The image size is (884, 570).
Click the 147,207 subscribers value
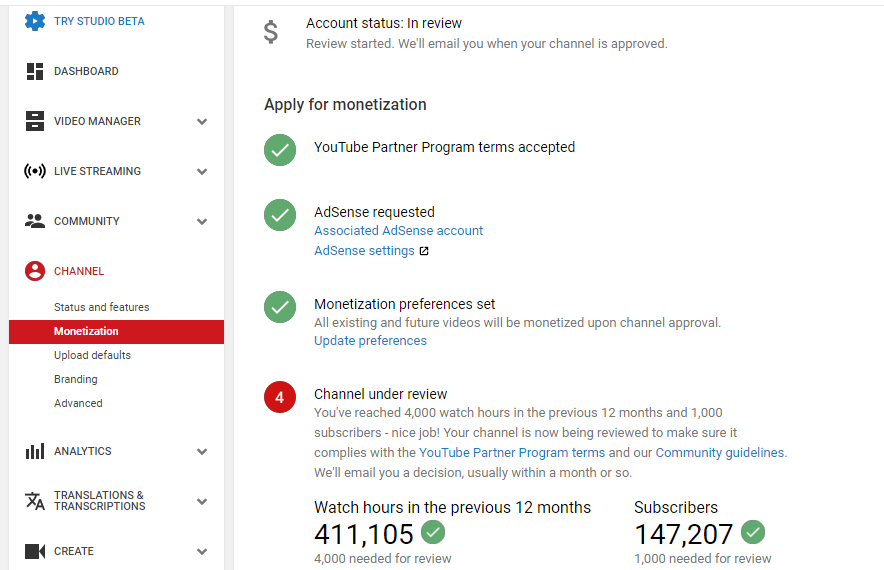(683, 534)
